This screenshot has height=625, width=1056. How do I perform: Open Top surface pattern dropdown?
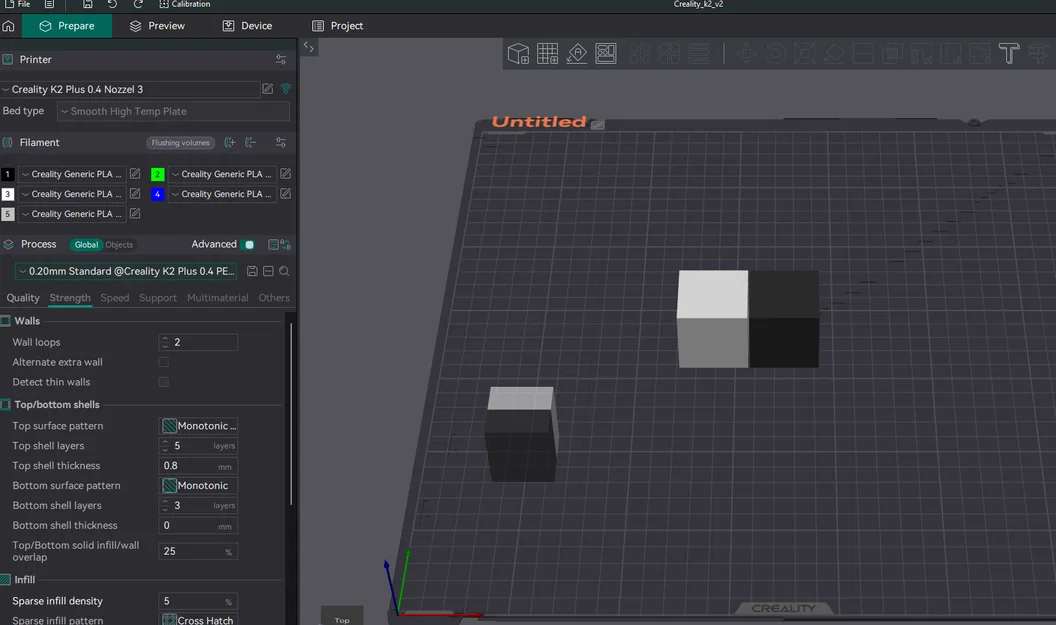[198, 426]
